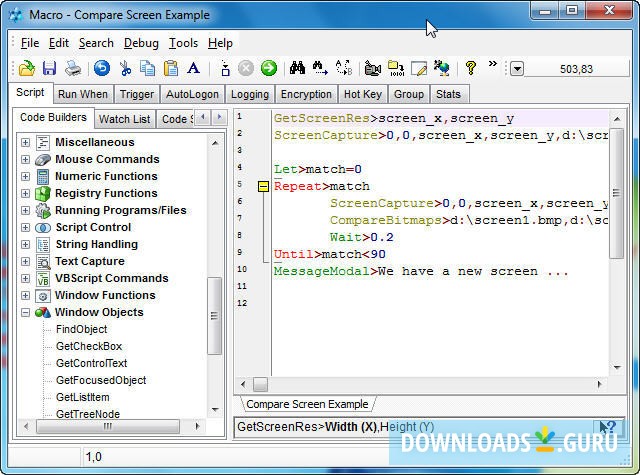This screenshot has width=640, height=475.
Task: Open the Tools menu
Action: coord(183,43)
